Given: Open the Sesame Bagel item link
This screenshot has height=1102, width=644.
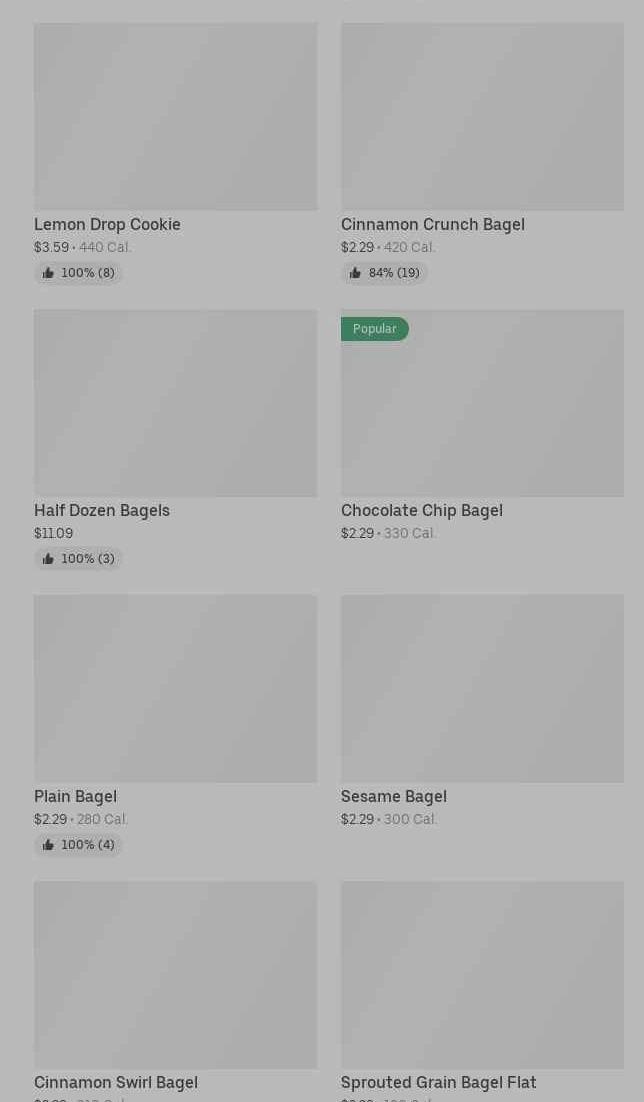Looking at the screenshot, I should tap(393, 796).
